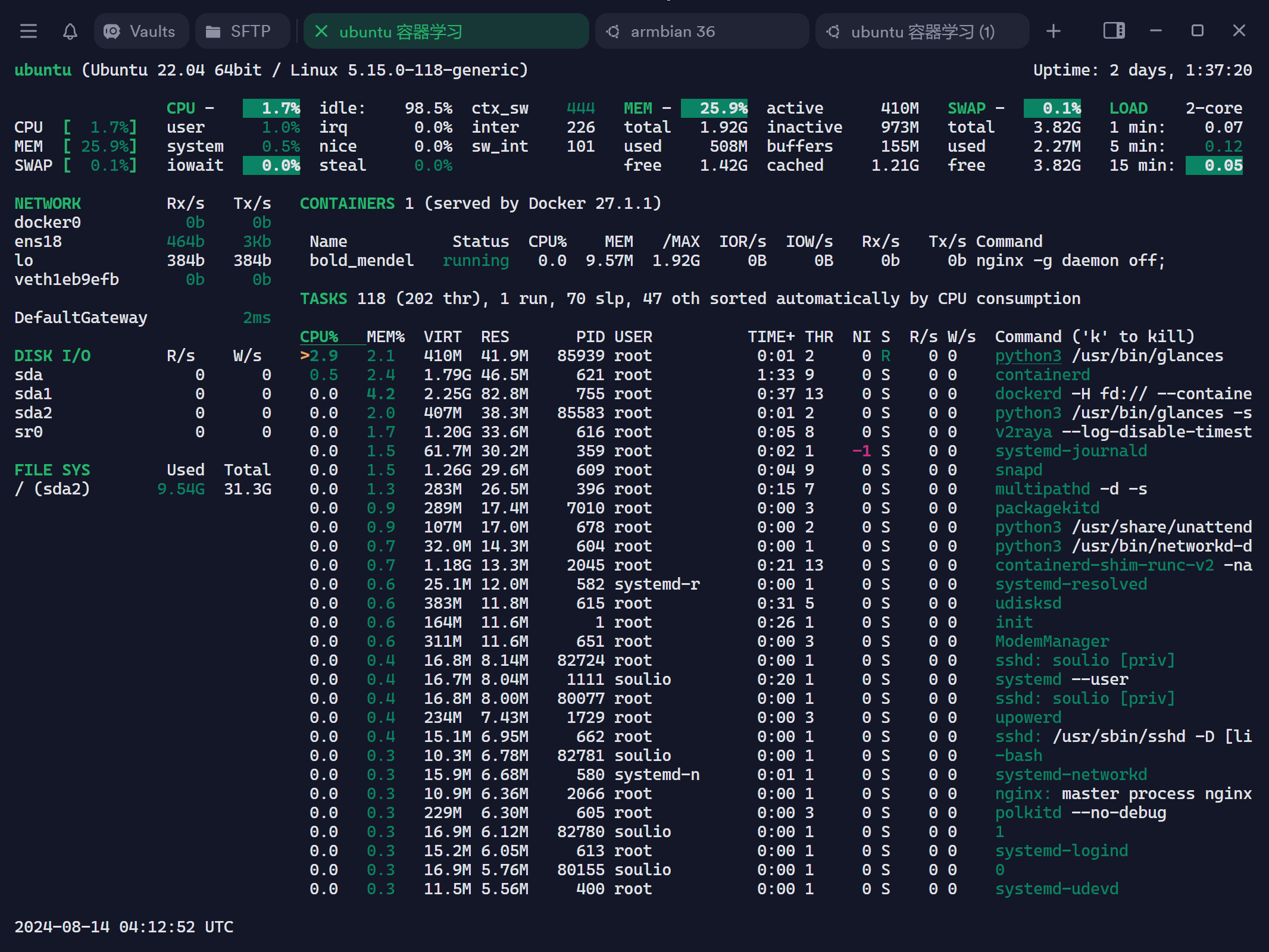Click the notification bell icon

[70, 31]
